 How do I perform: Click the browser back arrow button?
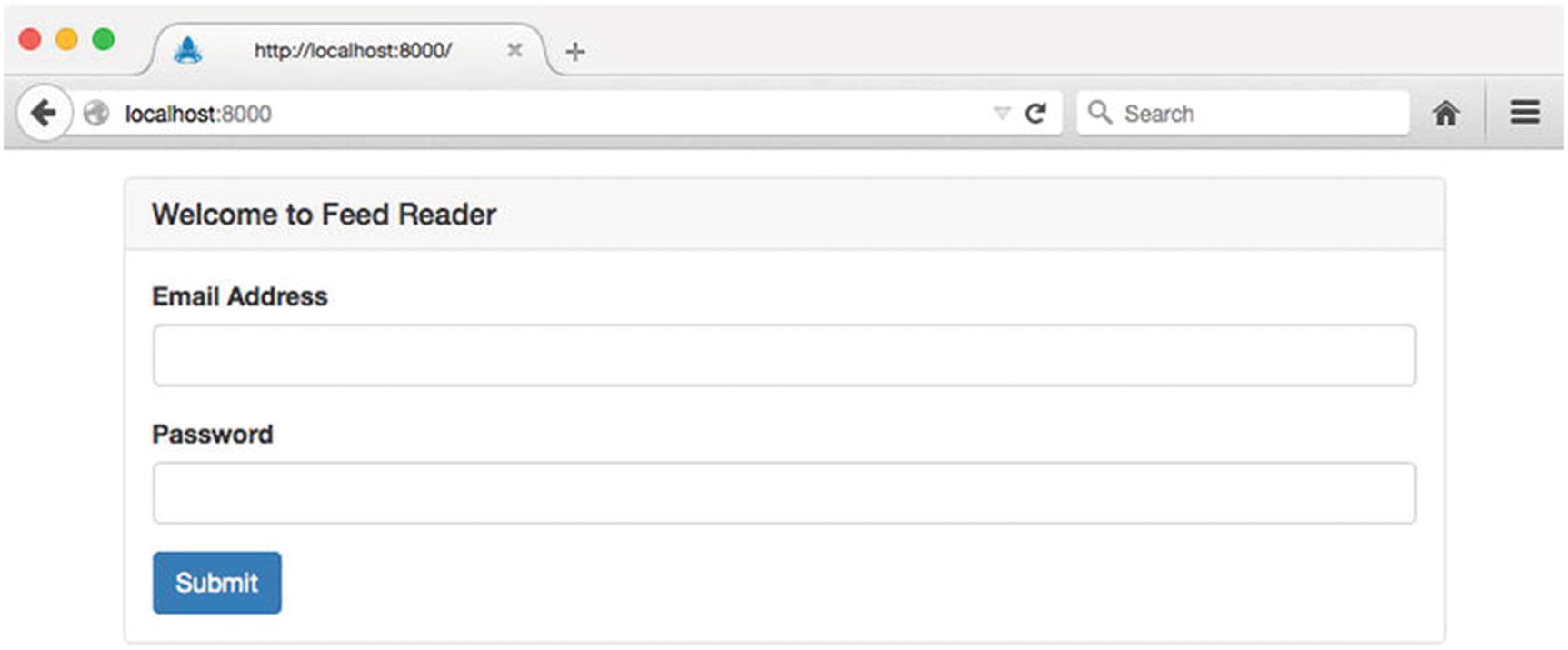[43, 114]
